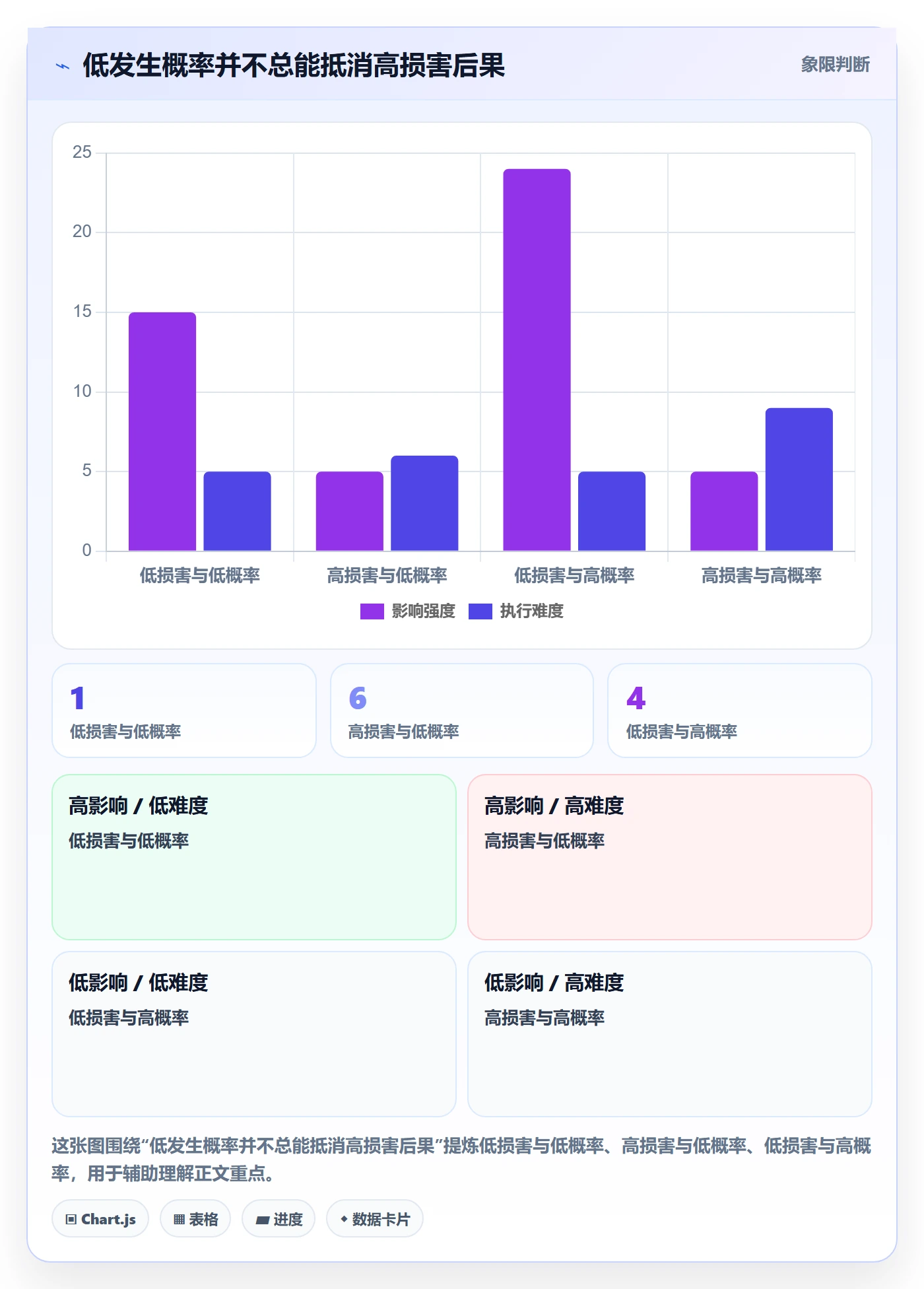Click the 表格 tag chip
This screenshot has width=924, height=1289.
tap(195, 1219)
